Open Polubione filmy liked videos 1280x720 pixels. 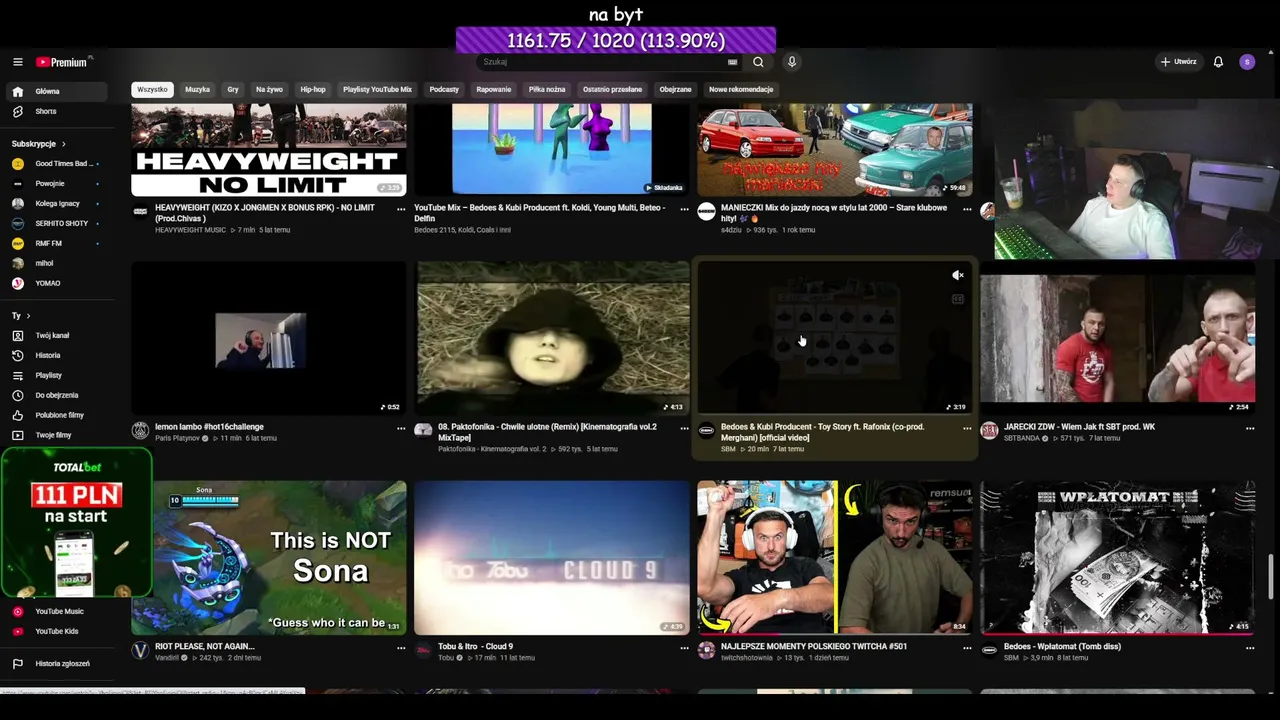(55, 415)
